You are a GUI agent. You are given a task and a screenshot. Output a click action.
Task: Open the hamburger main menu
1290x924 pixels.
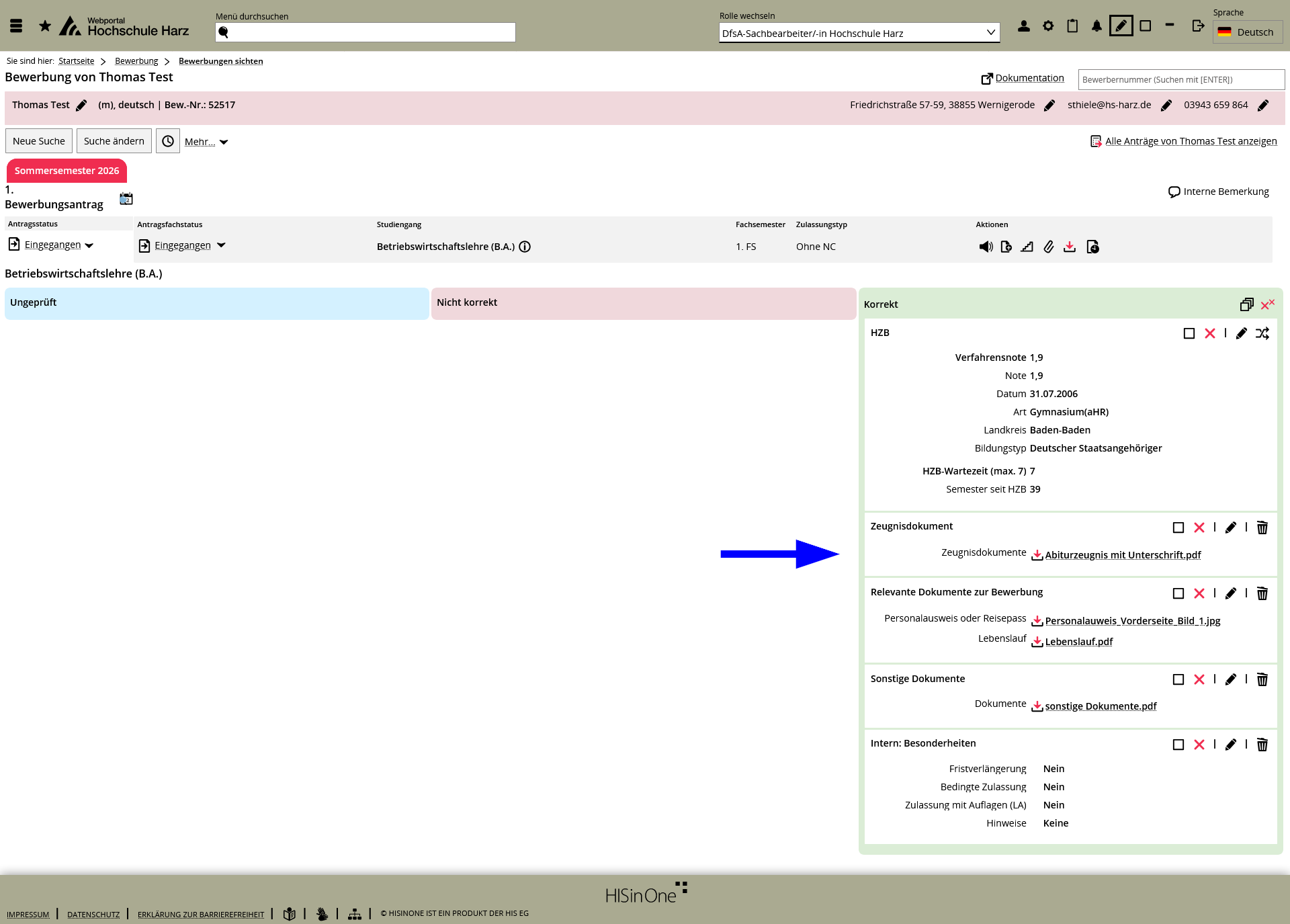tap(16, 26)
